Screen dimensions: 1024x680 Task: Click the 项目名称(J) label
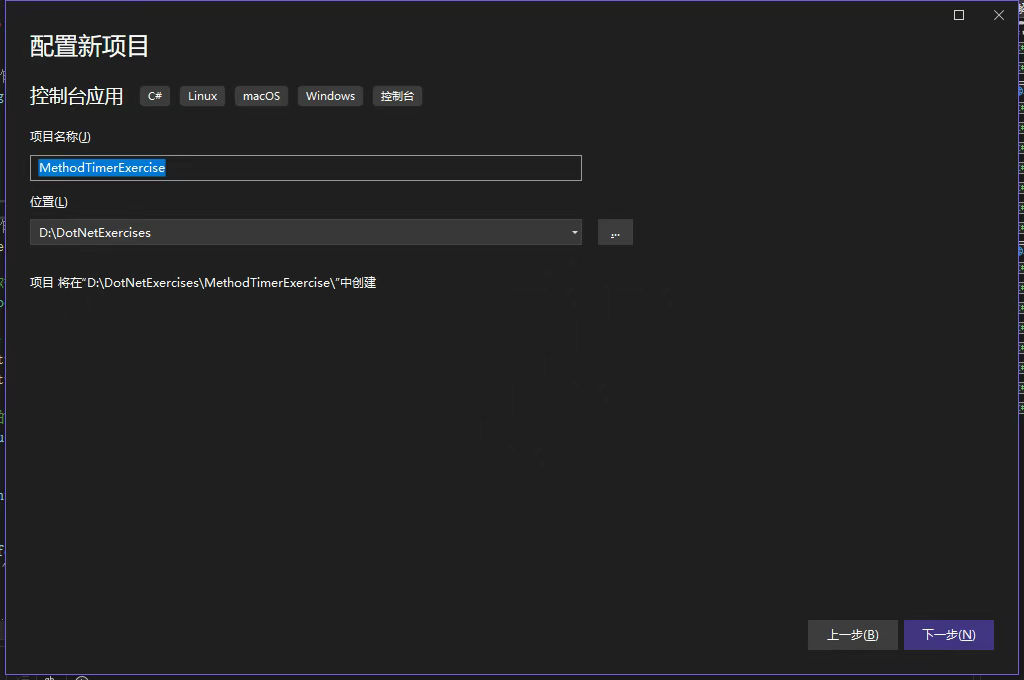(60, 137)
